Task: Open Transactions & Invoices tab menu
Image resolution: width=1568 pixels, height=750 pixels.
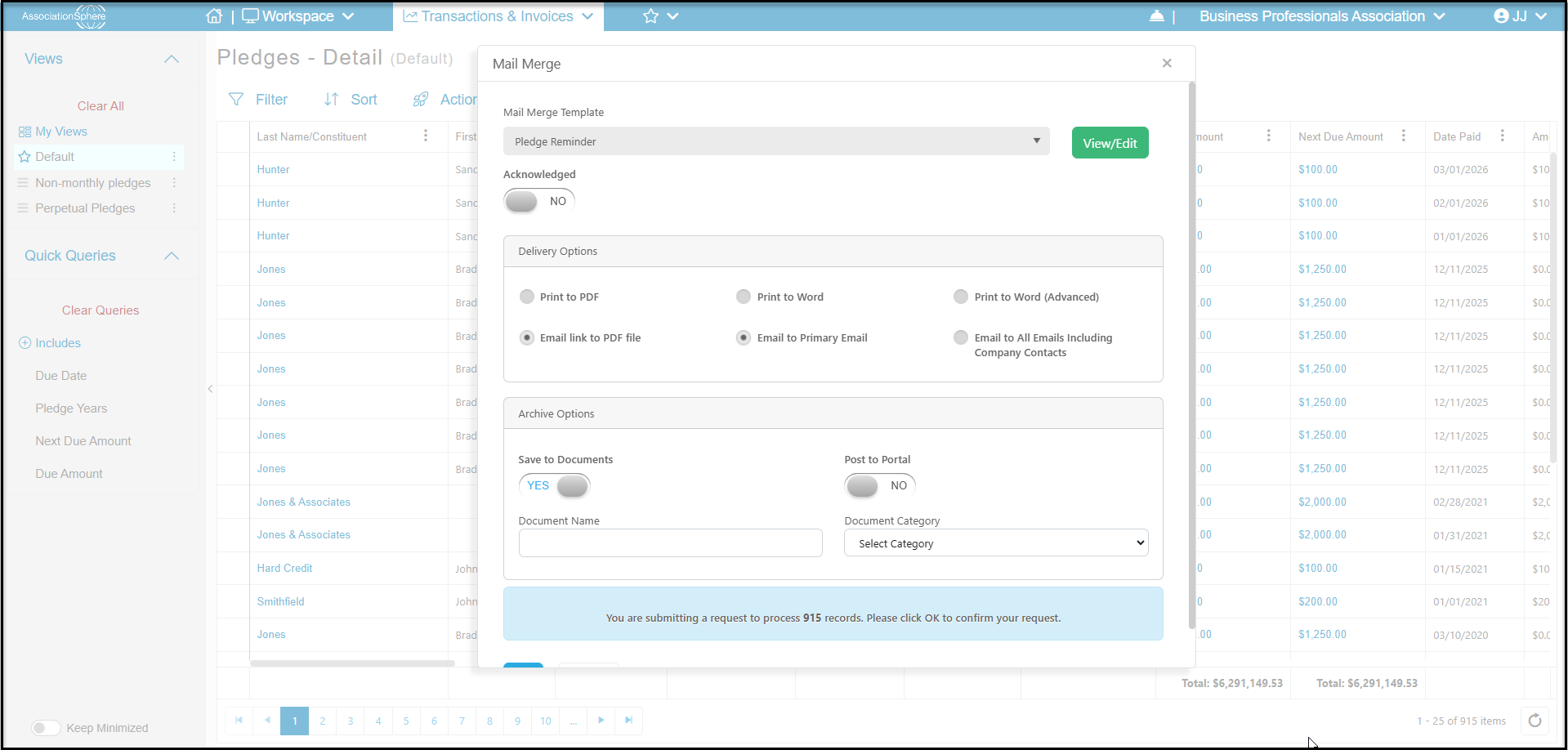Action: click(498, 16)
